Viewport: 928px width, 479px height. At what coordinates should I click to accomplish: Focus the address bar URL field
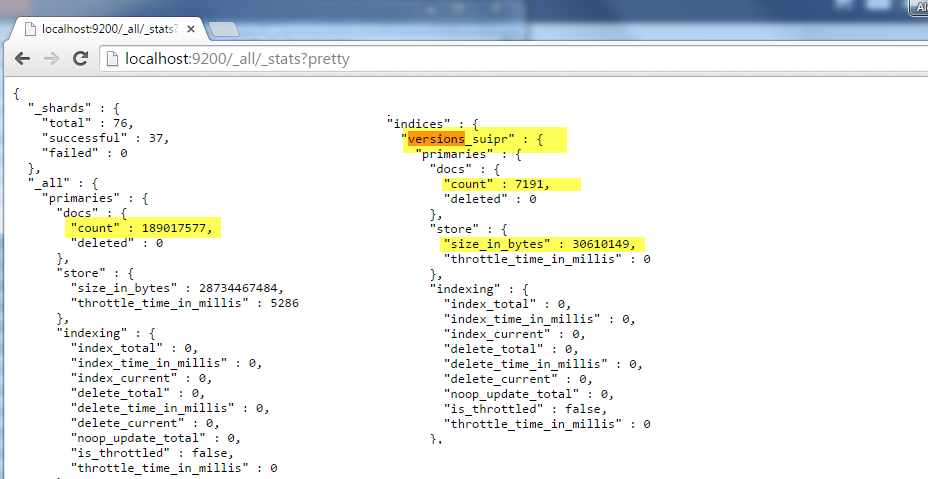pyautogui.click(x=514, y=59)
